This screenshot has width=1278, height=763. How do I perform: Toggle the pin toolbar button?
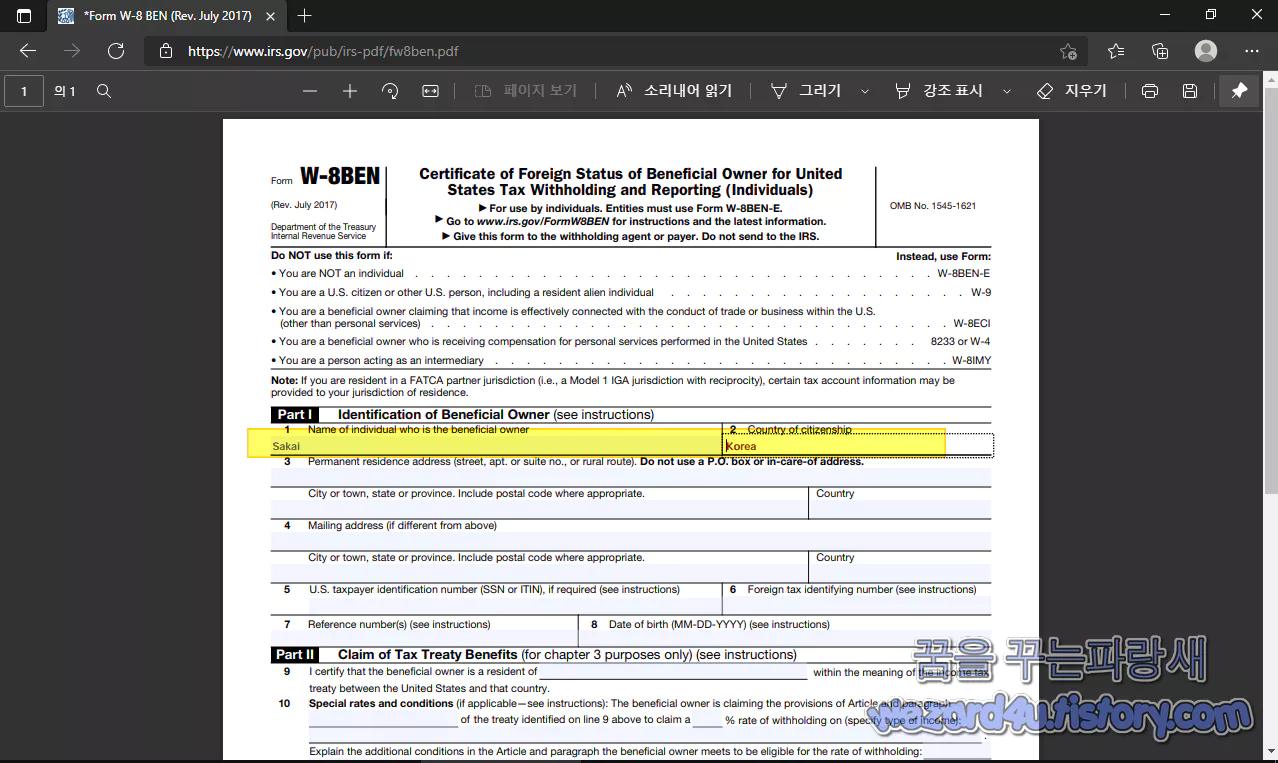pos(1239,91)
